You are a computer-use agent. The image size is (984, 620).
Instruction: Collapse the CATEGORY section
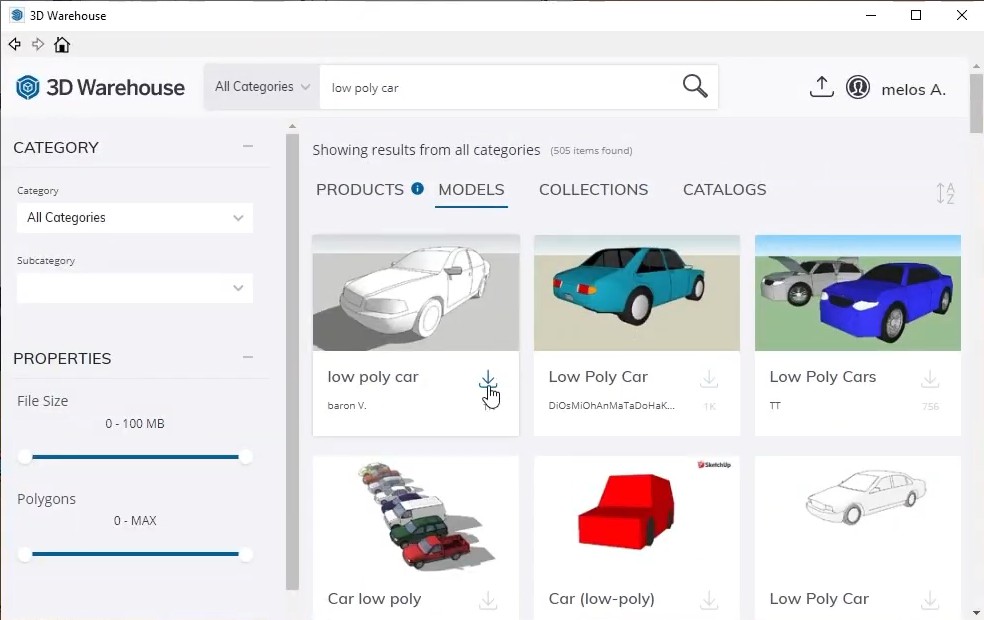(x=248, y=146)
